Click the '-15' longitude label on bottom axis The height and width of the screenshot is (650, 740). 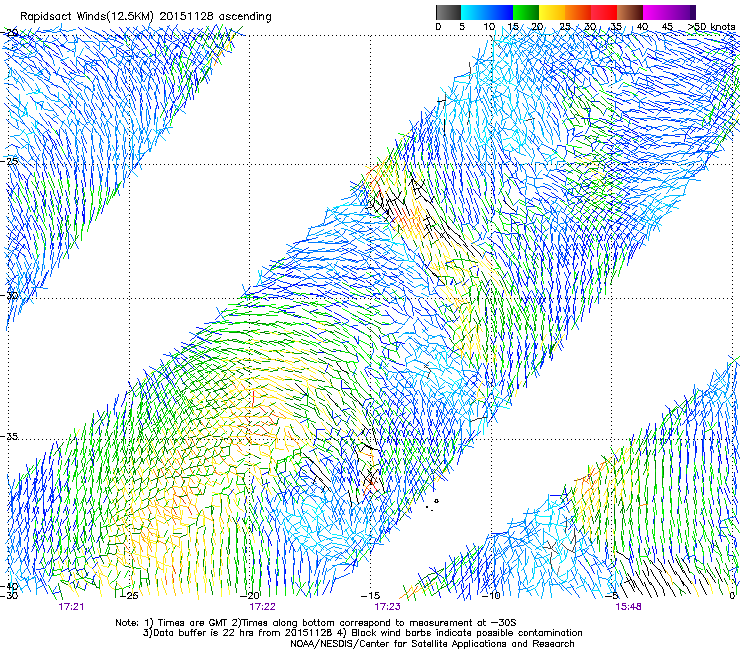click(x=371, y=596)
